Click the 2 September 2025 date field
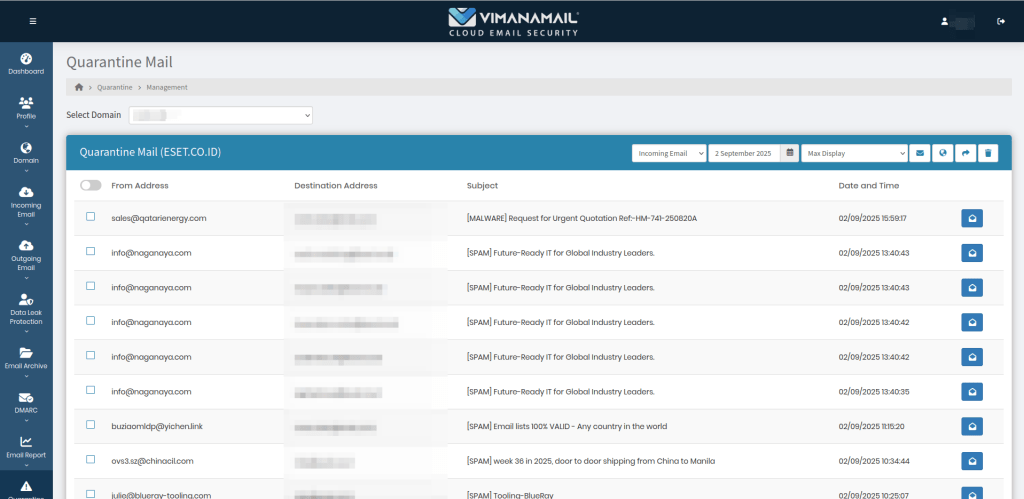1024x499 pixels. click(x=744, y=153)
